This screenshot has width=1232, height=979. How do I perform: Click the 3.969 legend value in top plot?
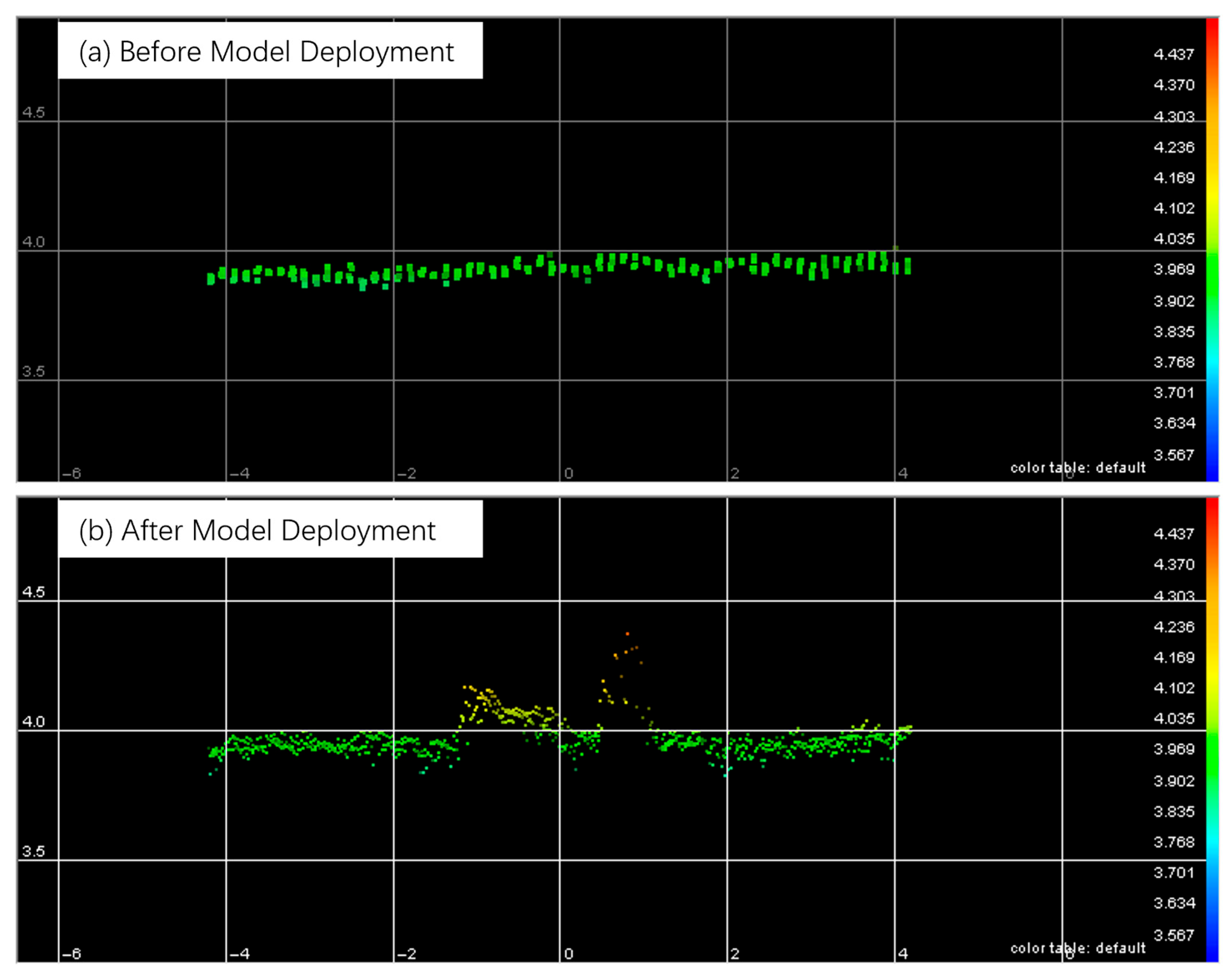pyautogui.click(x=1174, y=269)
